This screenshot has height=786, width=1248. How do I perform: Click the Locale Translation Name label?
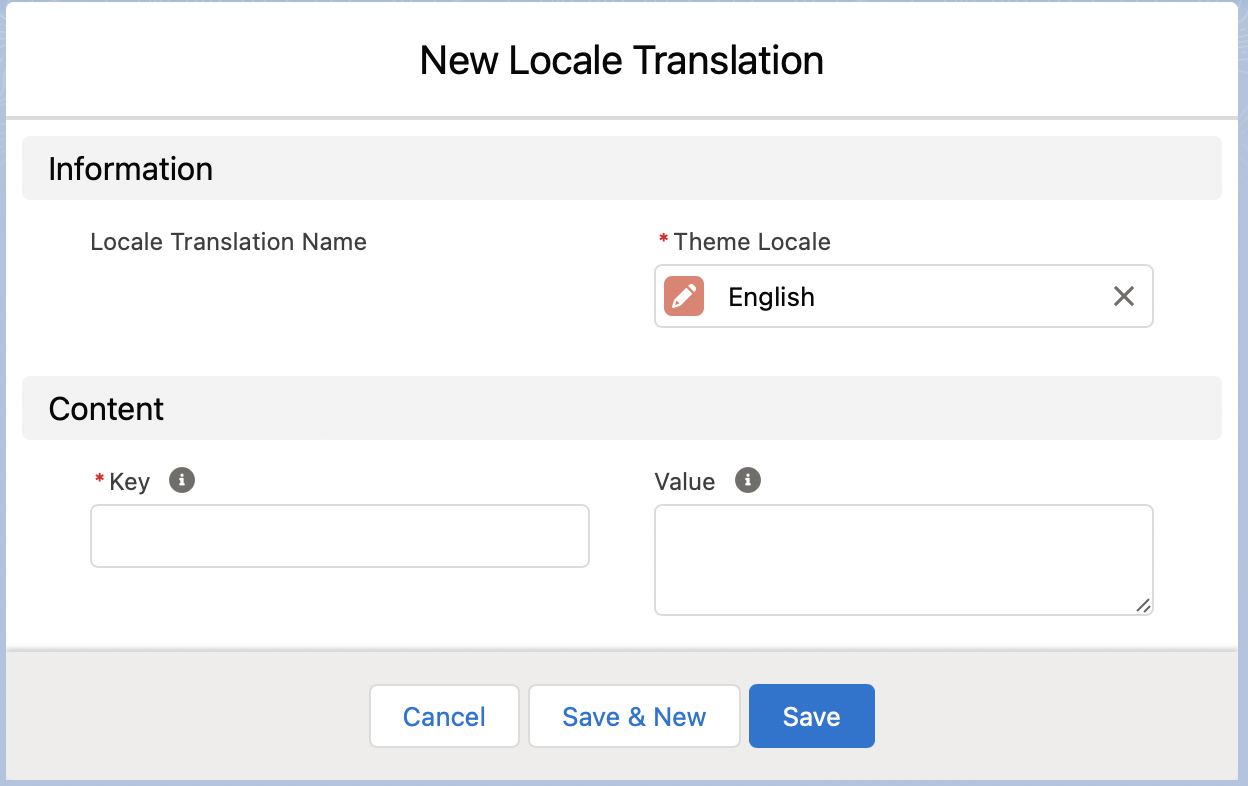coord(228,242)
